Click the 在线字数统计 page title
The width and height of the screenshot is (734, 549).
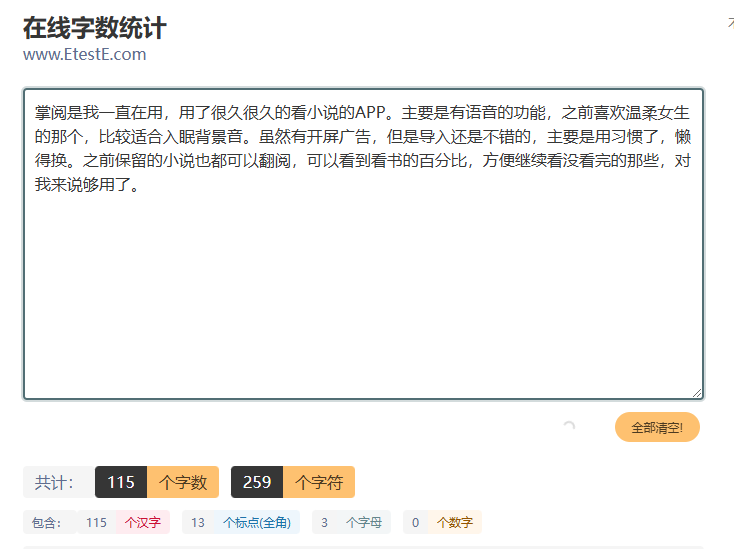coord(95,28)
